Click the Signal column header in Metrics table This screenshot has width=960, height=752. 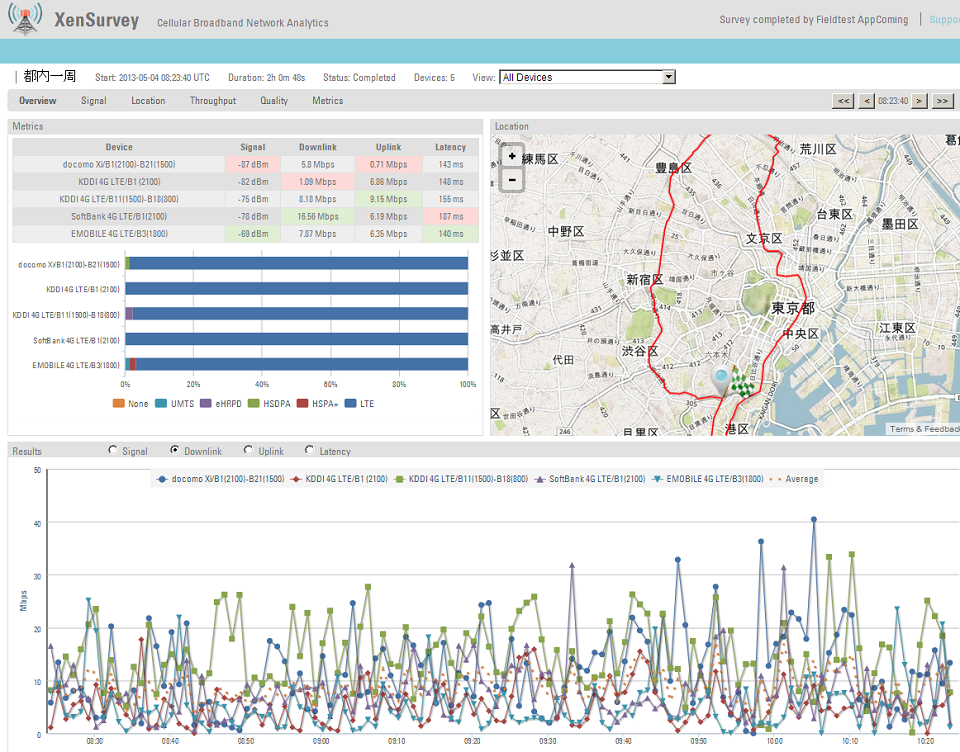click(253, 147)
